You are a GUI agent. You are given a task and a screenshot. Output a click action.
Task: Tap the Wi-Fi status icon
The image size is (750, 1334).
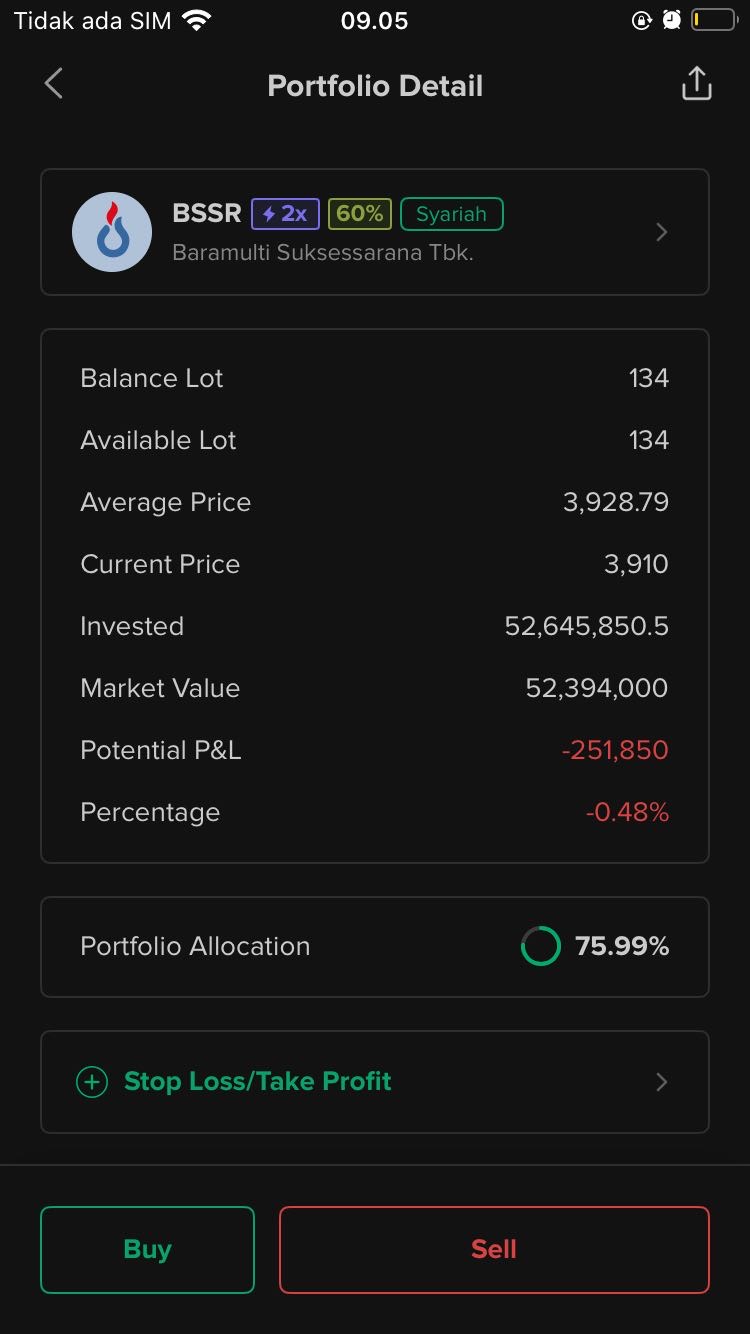pos(197,21)
